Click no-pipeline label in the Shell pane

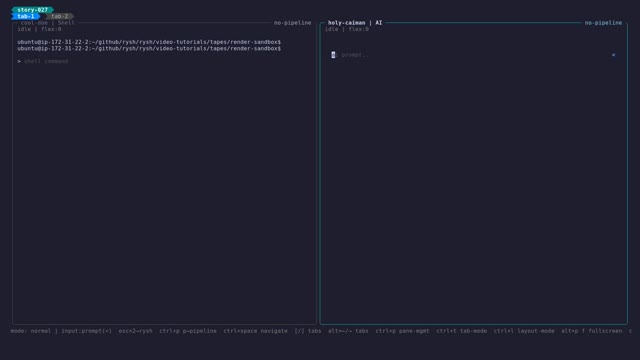(292, 23)
